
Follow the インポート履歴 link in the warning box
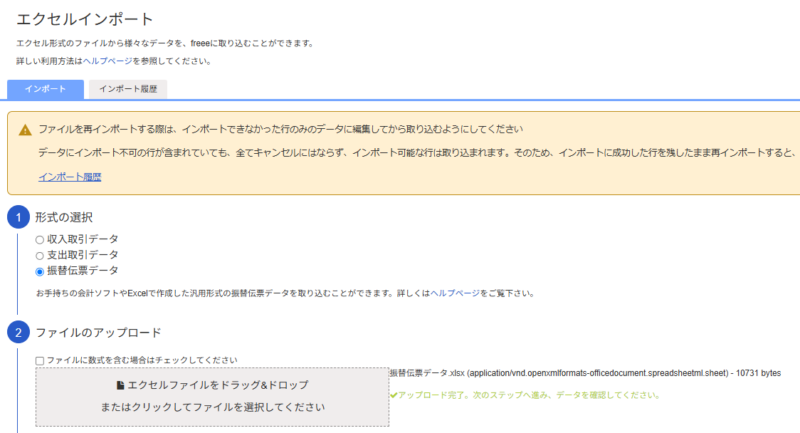[x=70, y=177]
